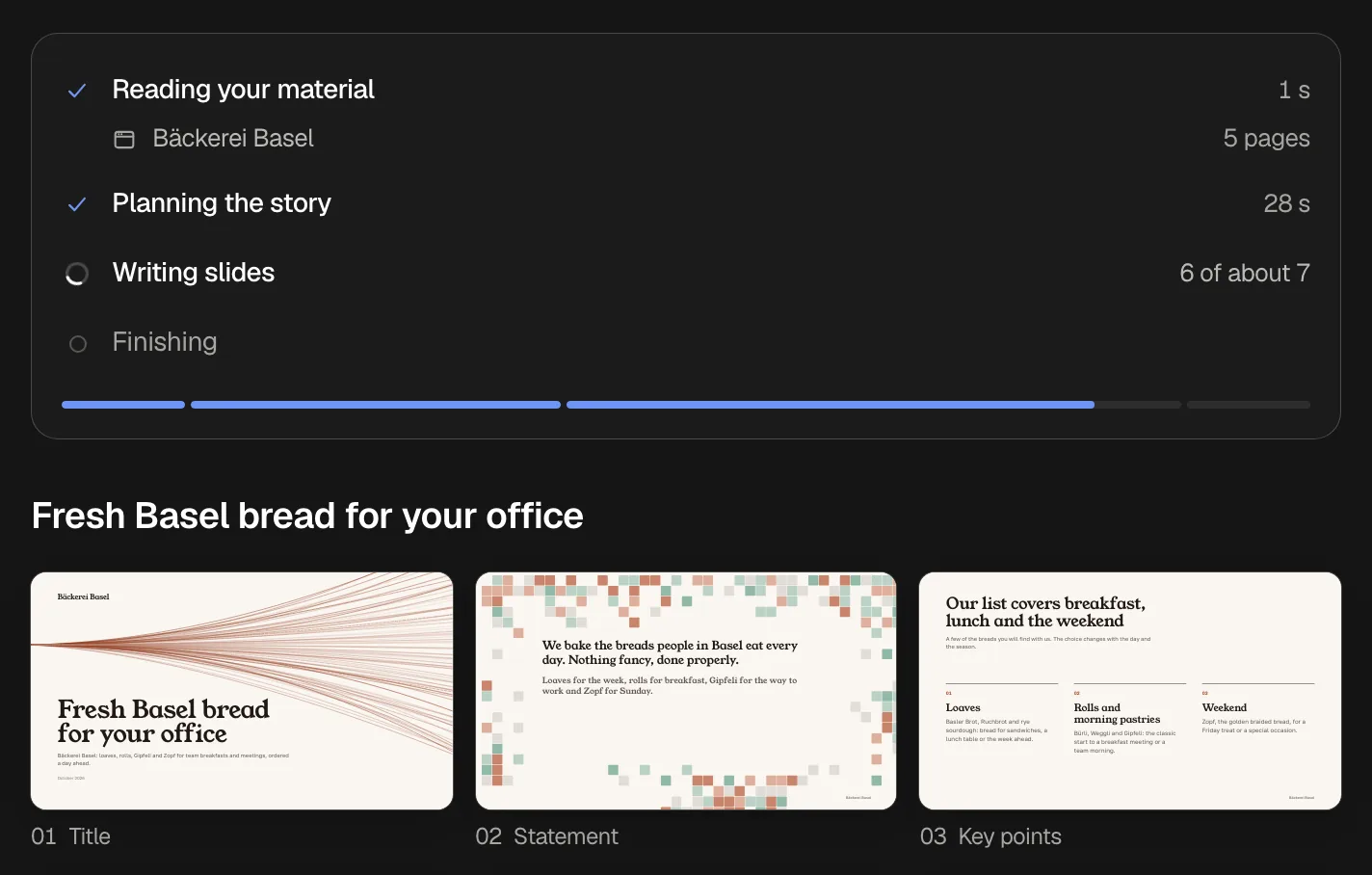The height and width of the screenshot is (875, 1372).
Task: Click the '01 Title' caption
Action: 70,836
